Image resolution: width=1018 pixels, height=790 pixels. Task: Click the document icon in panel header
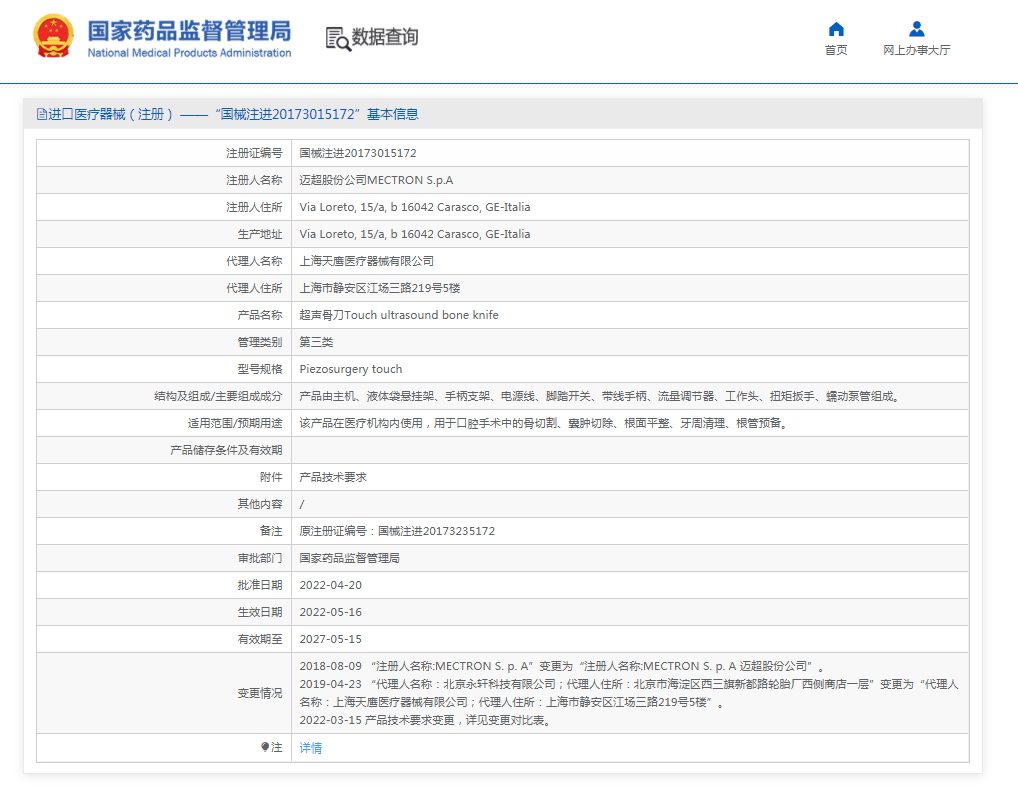(42, 115)
